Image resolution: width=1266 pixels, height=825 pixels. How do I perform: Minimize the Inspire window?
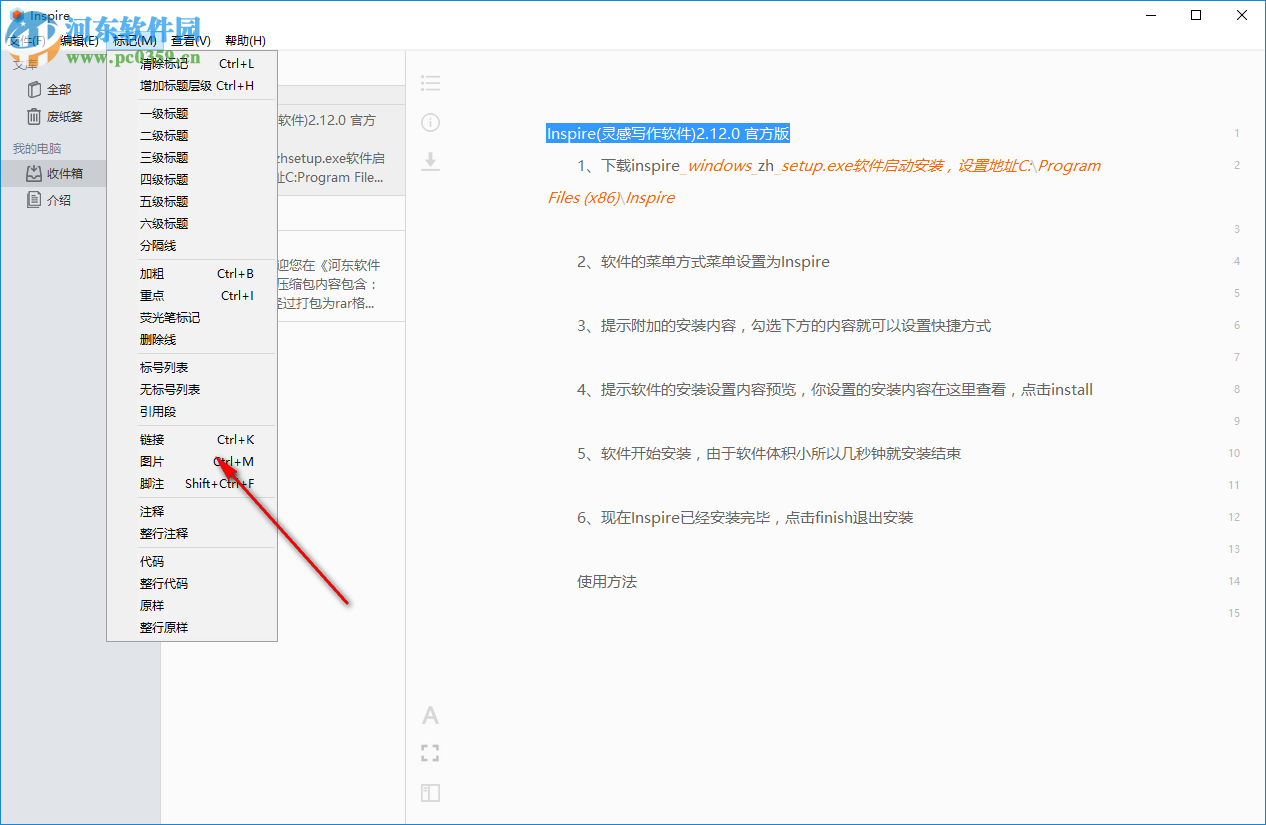(1150, 15)
